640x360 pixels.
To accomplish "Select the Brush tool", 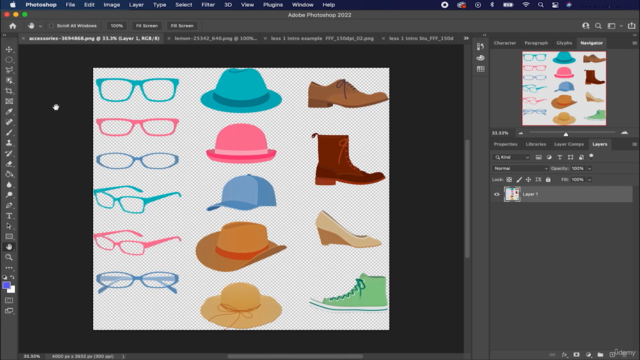I will point(9,133).
